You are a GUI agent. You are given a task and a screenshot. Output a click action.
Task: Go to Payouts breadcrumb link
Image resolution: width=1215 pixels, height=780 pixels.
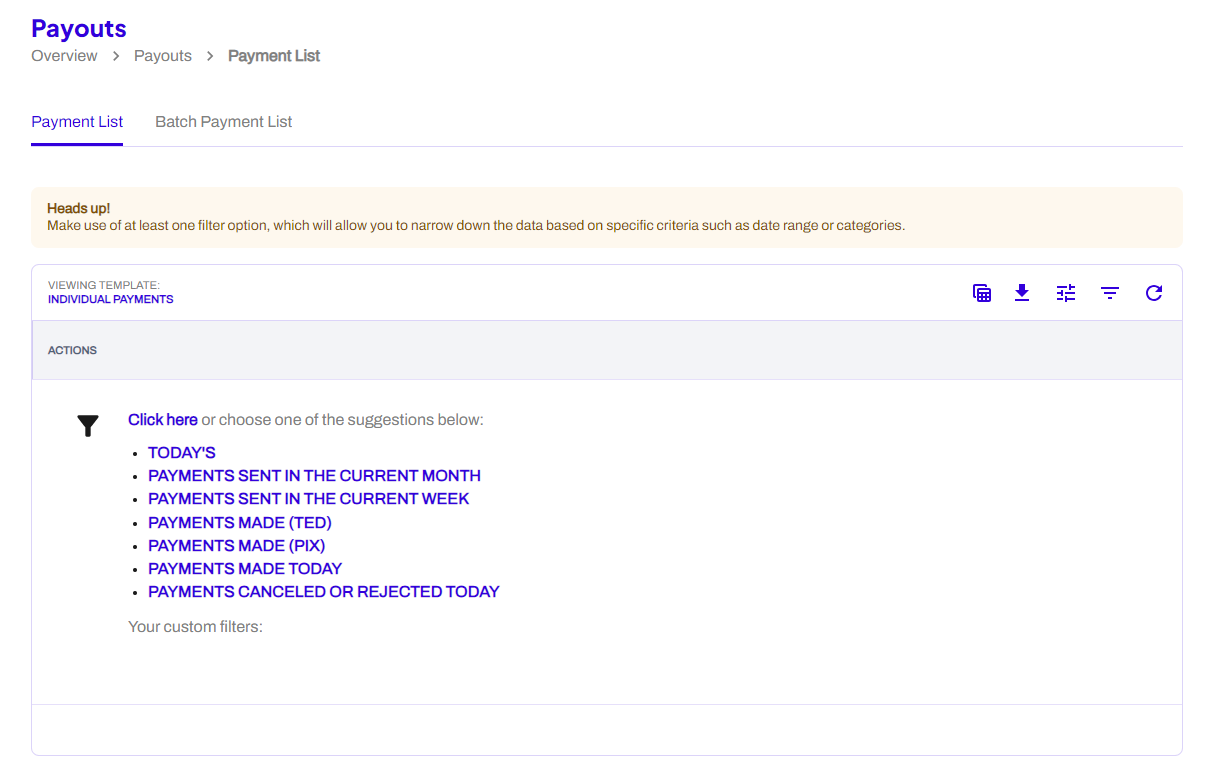(163, 56)
